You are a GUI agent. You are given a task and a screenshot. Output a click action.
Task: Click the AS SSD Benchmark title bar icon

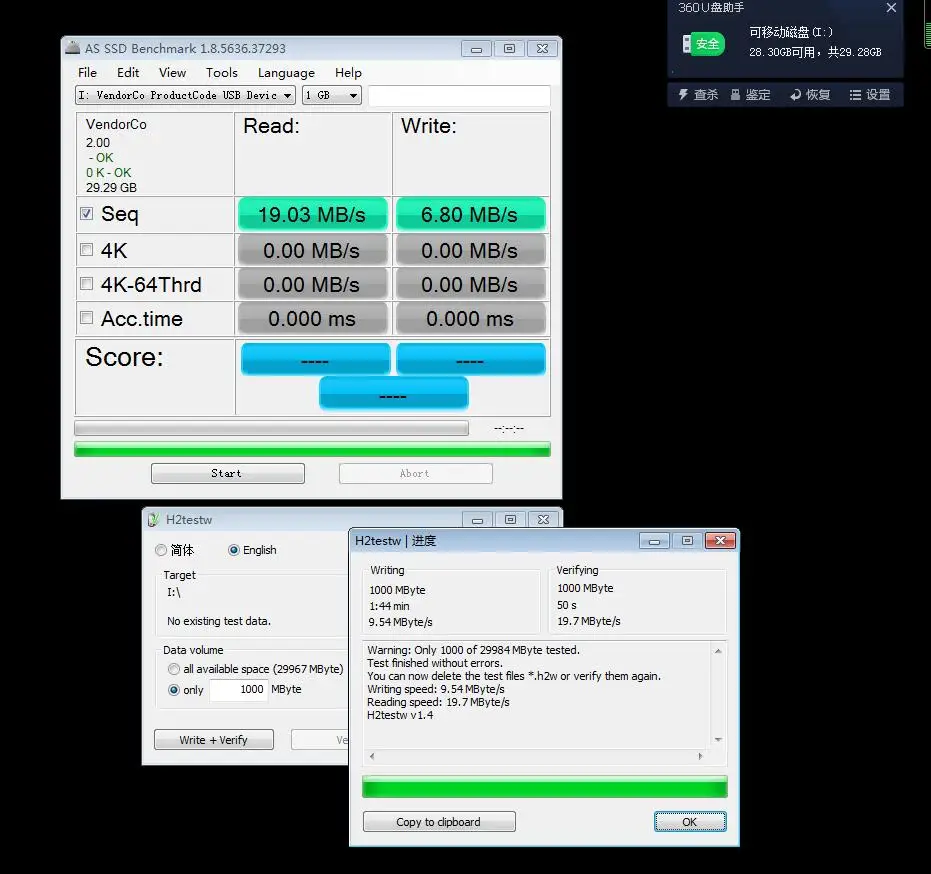(x=72, y=48)
